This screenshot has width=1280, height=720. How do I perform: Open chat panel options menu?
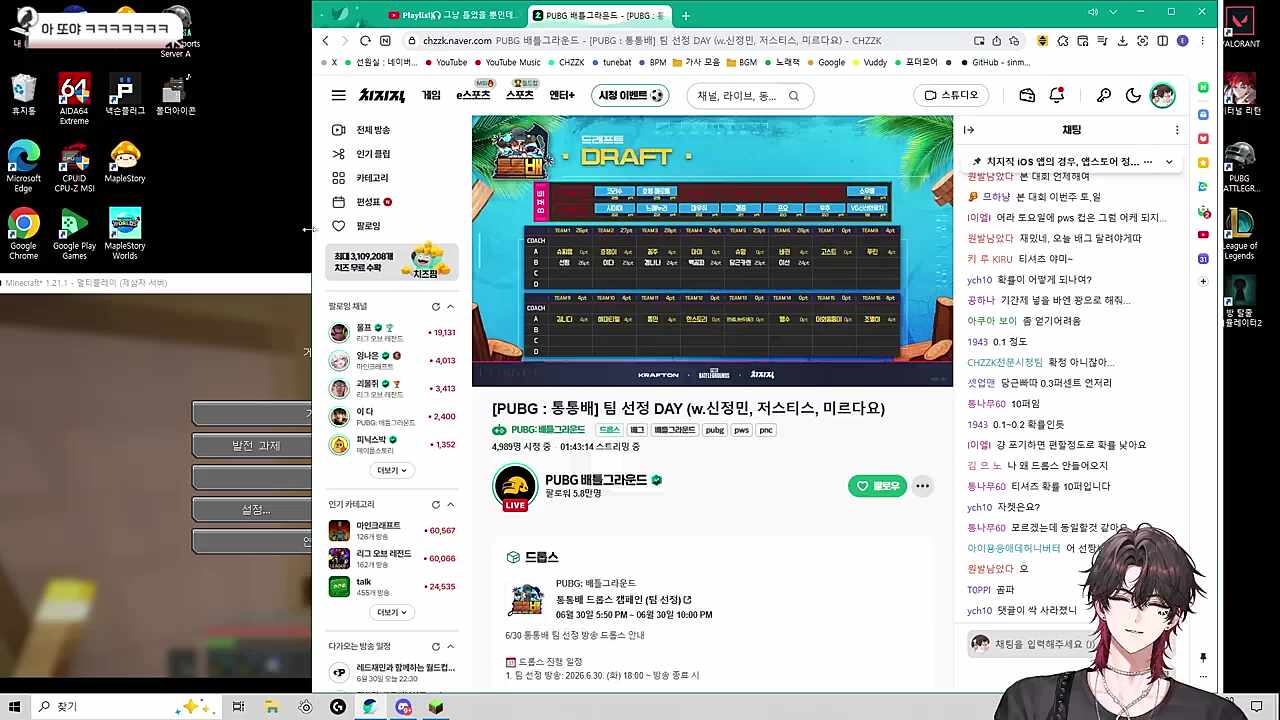click(x=1177, y=130)
